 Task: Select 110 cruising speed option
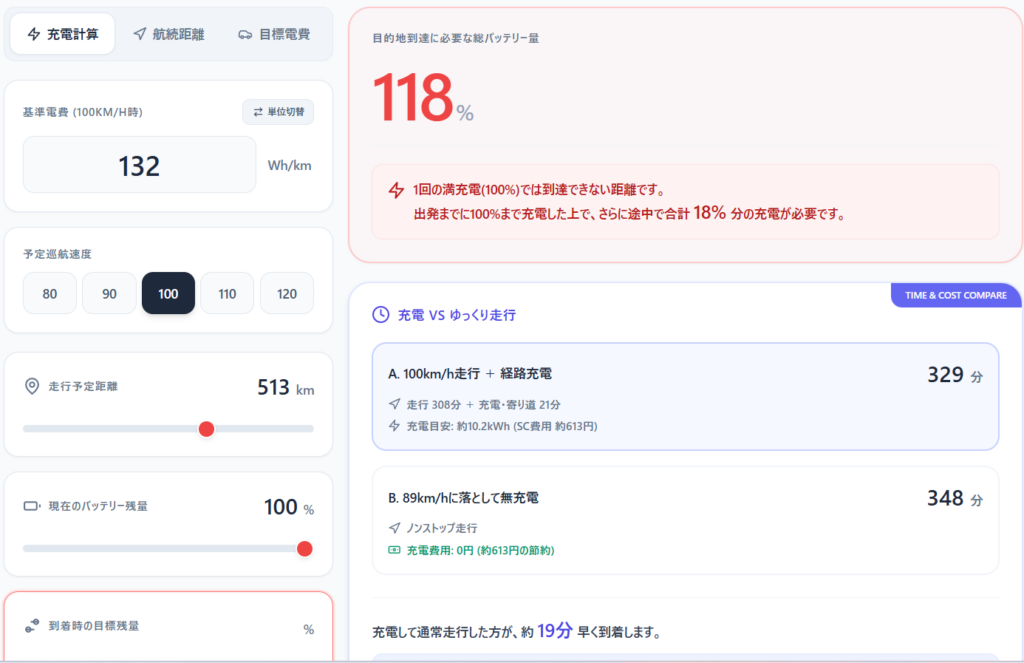click(227, 294)
